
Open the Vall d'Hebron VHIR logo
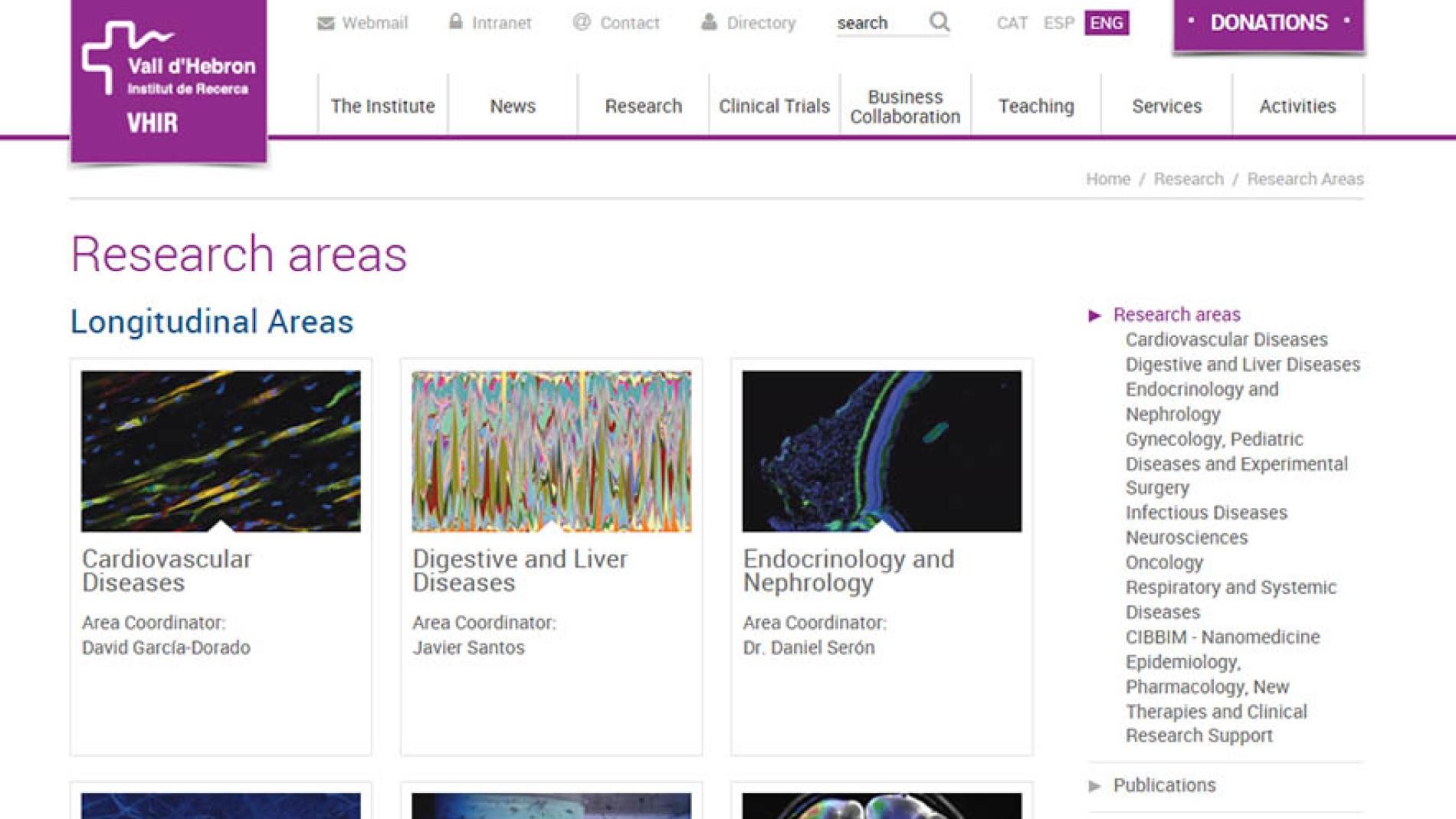click(x=169, y=80)
